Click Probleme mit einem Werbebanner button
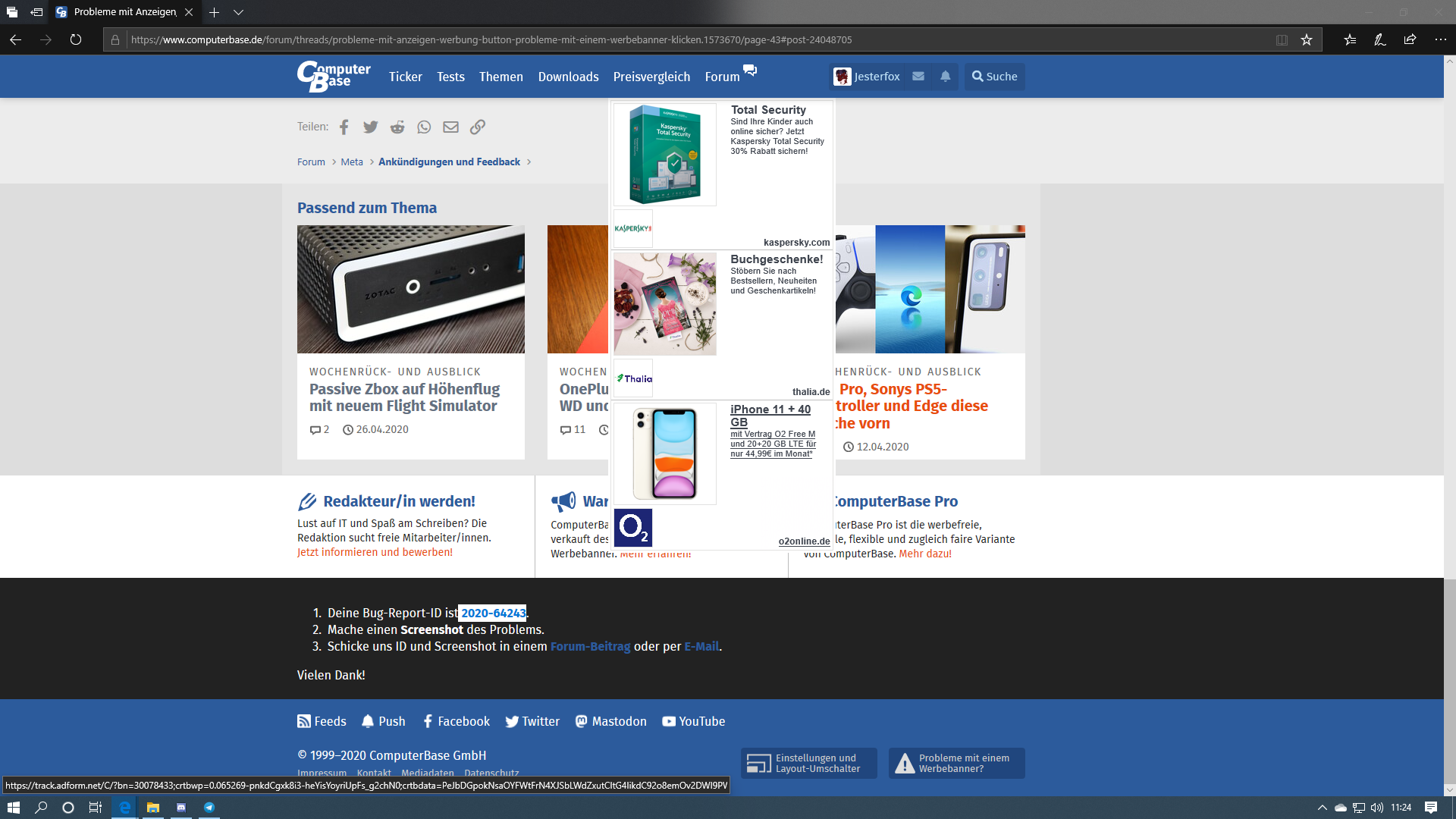 pyautogui.click(x=956, y=763)
